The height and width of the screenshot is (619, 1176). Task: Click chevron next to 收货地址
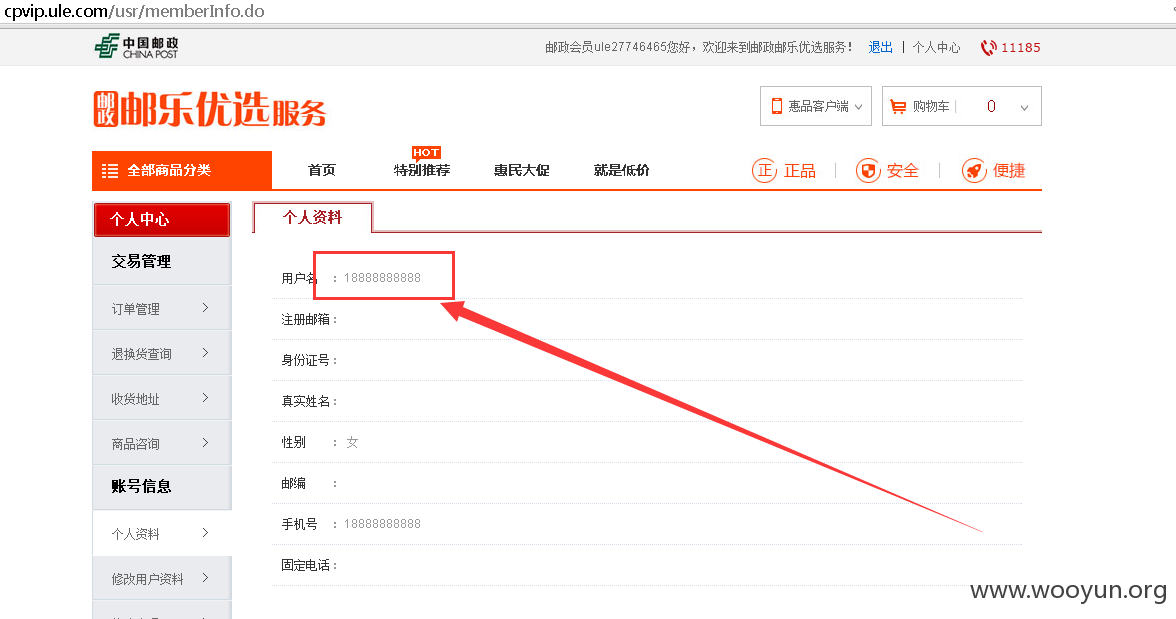tap(206, 398)
